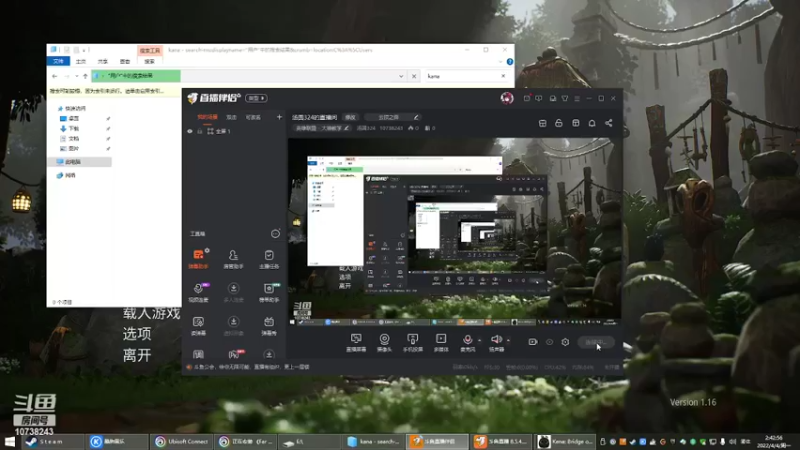Image resolution: width=800 pixels, height=450 pixels.
Task: Click the more (…) circle icon beside 工具箱
Action: point(276,234)
